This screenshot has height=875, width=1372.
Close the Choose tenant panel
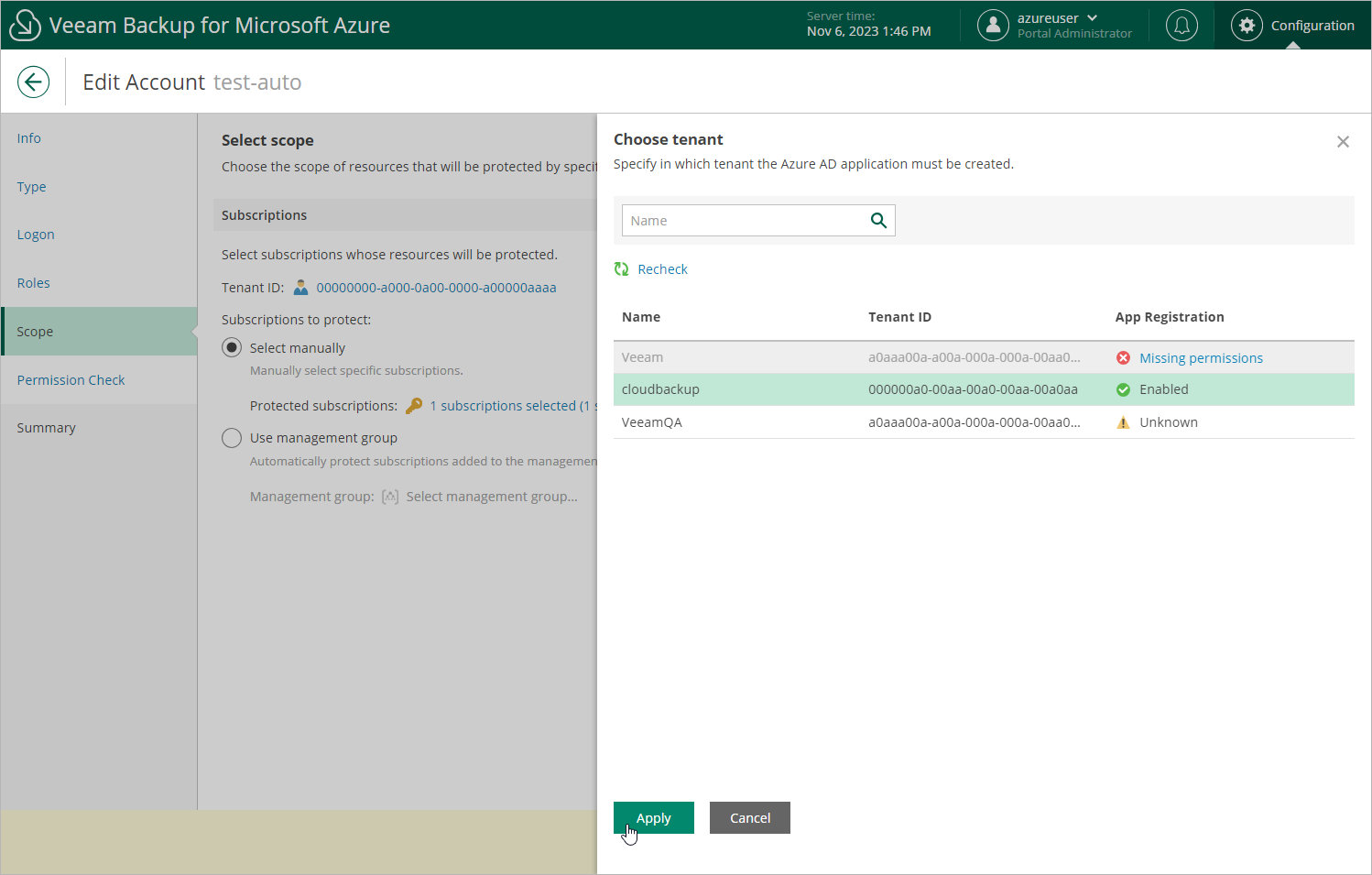(x=1343, y=142)
